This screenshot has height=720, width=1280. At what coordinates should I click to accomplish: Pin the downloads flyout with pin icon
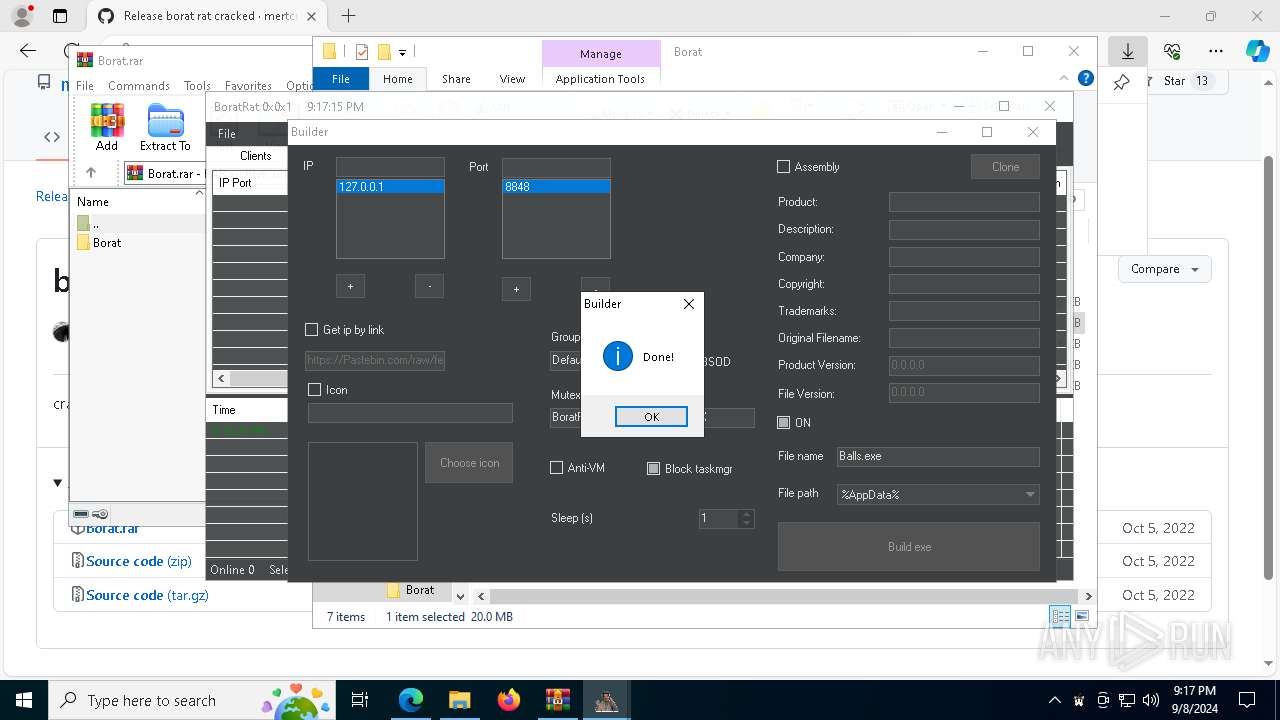[1122, 82]
